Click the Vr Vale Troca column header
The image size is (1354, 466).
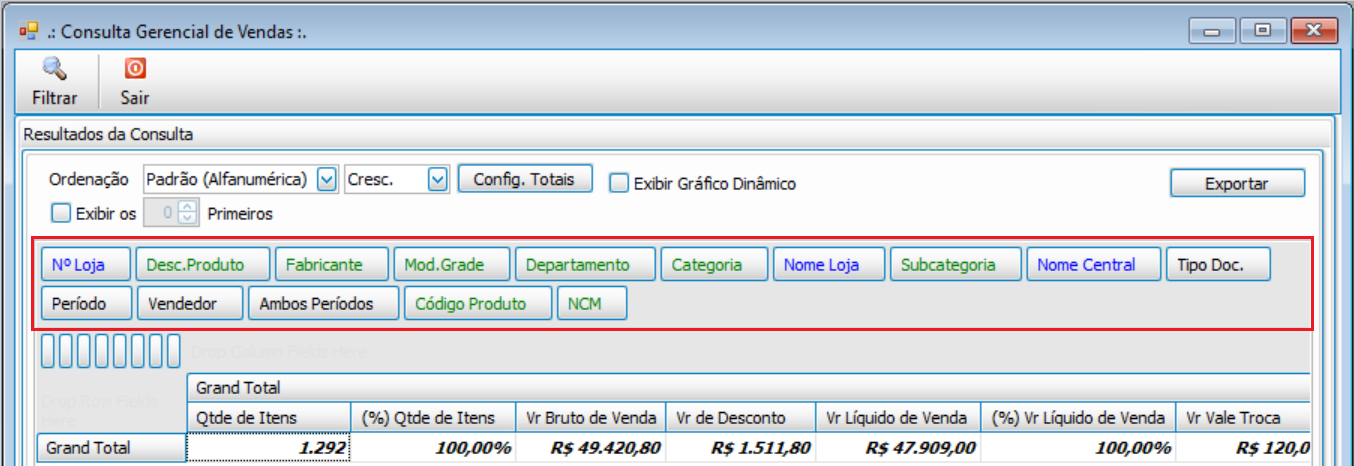1245,418
